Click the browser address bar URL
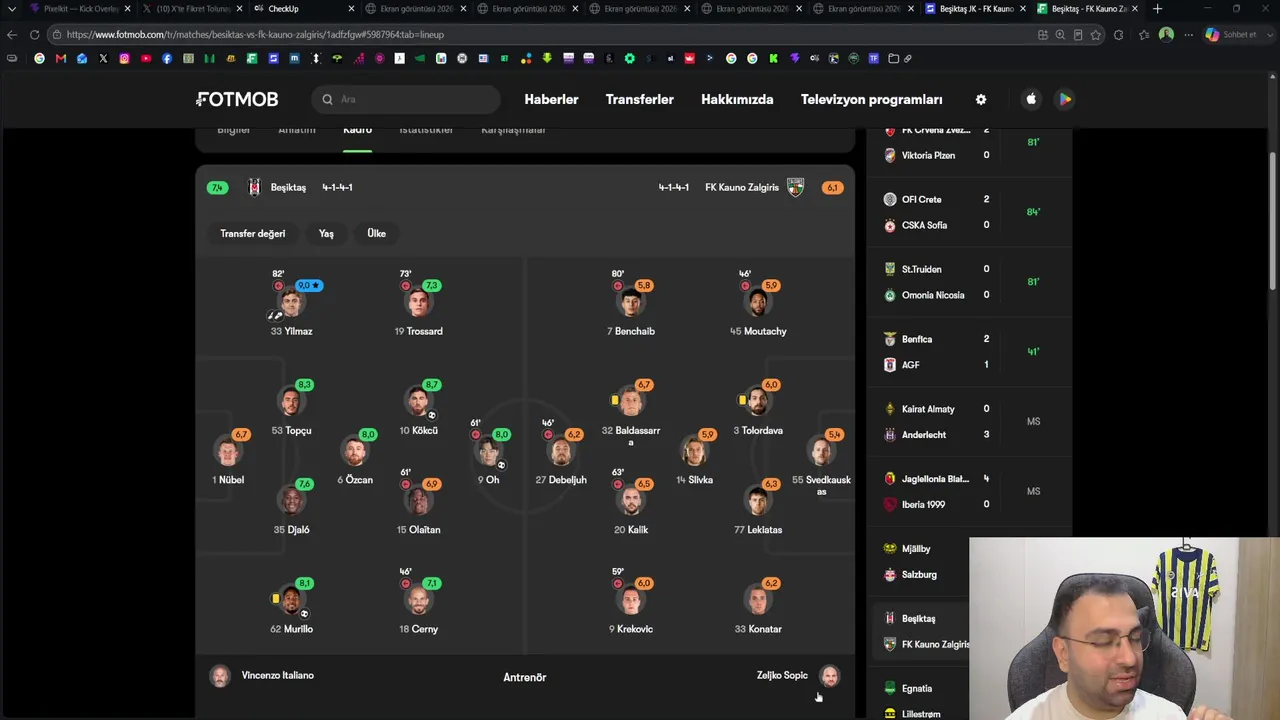Viewport: 1280px width, 720px height. 255,34
